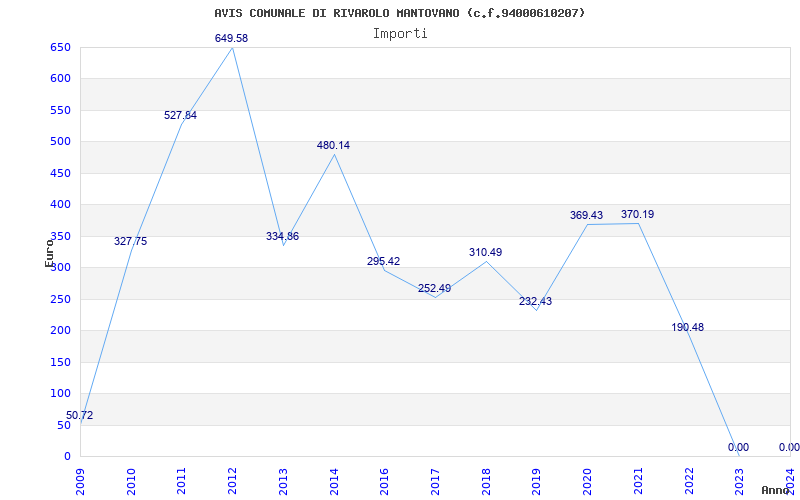Click the 400 y-axis tick label

coord(60,205)
